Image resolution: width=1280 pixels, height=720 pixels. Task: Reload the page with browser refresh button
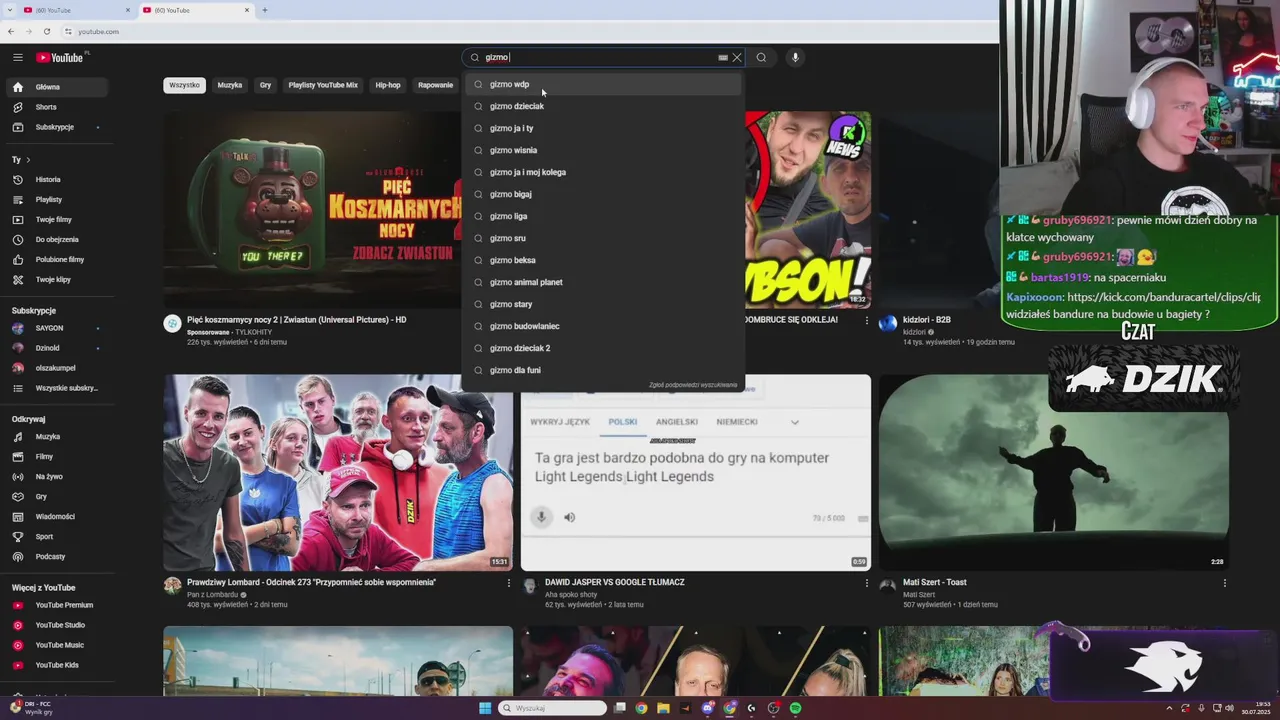(46, 31)
